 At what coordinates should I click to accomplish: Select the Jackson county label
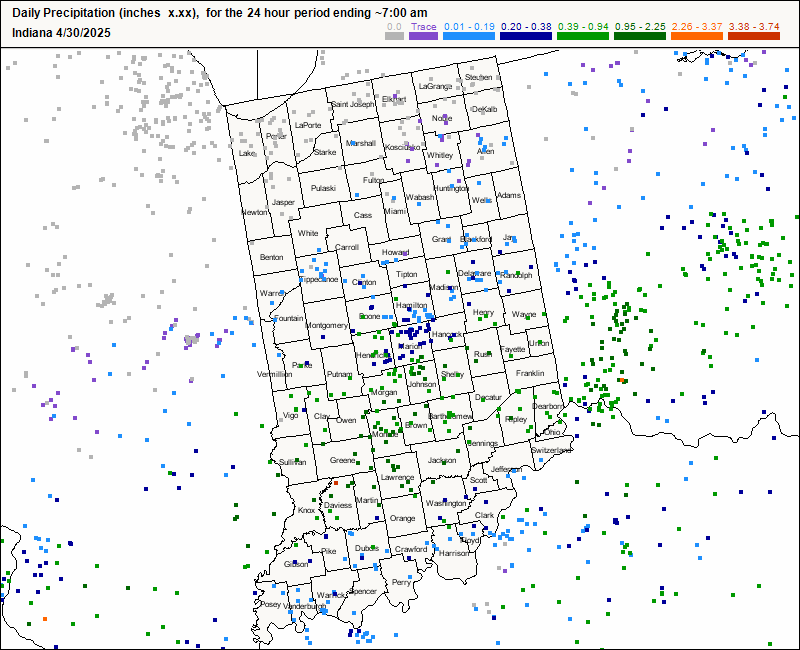441,460
